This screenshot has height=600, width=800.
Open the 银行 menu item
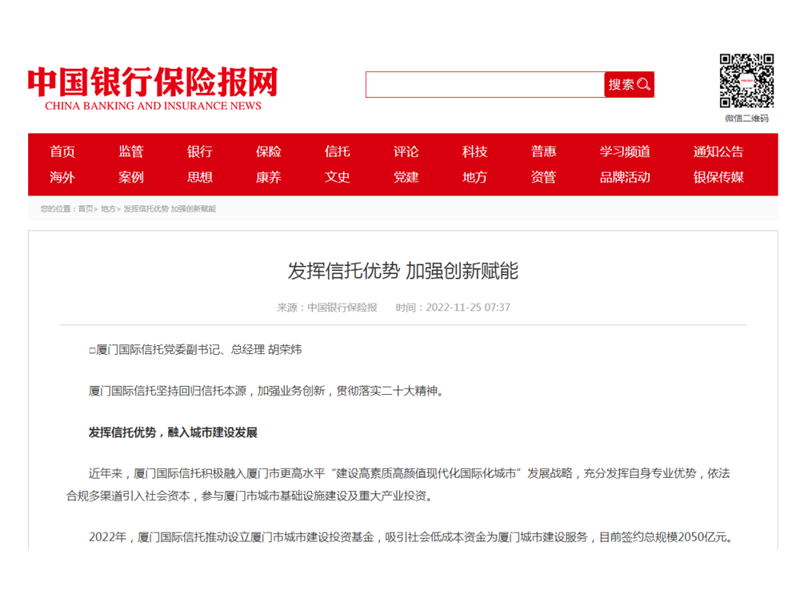coord(200,152)
